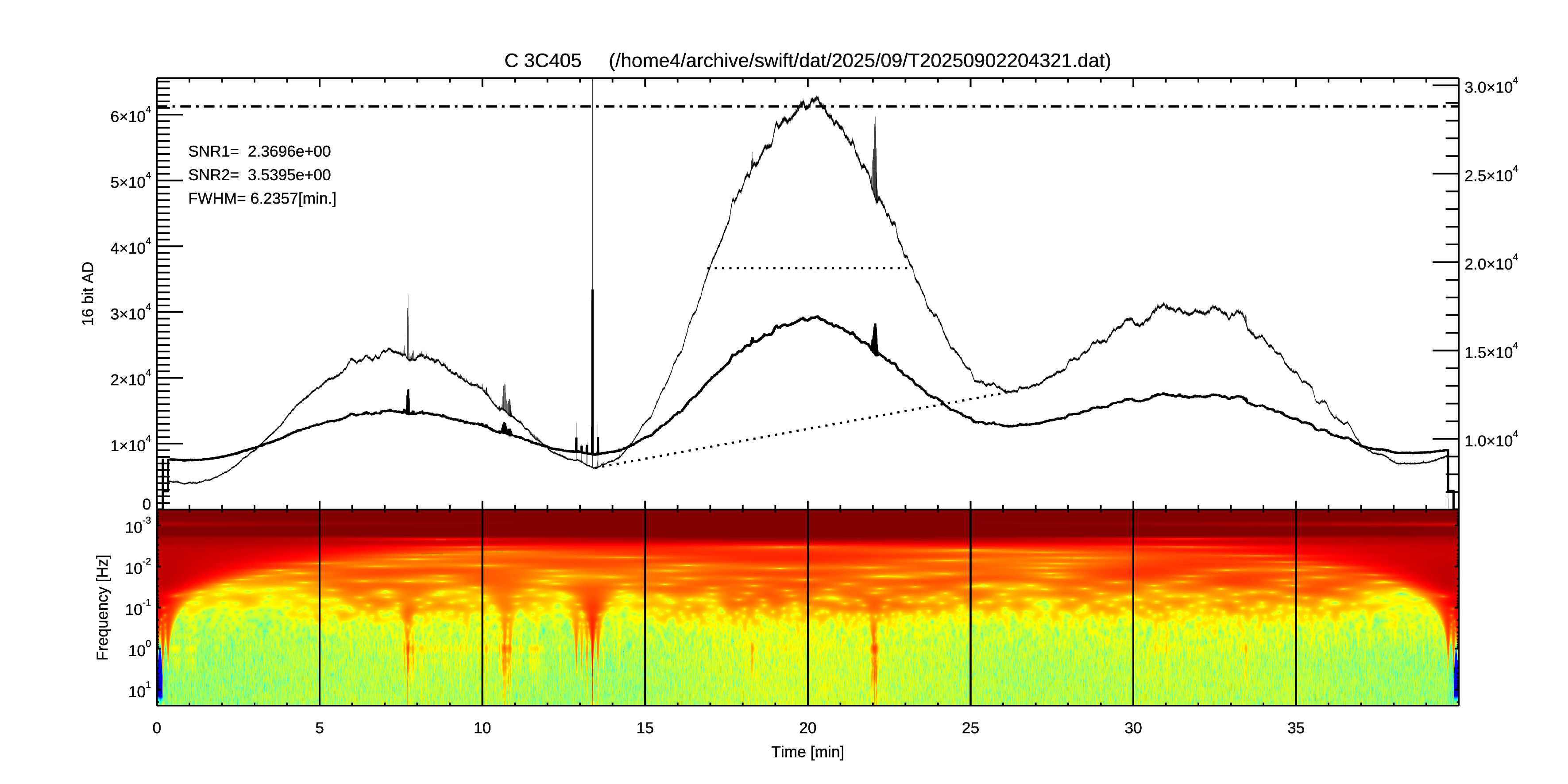This screenshot has width=1568, height=784.
Task: Click the 16 bit AD axis label
Action: coord(88,294)
